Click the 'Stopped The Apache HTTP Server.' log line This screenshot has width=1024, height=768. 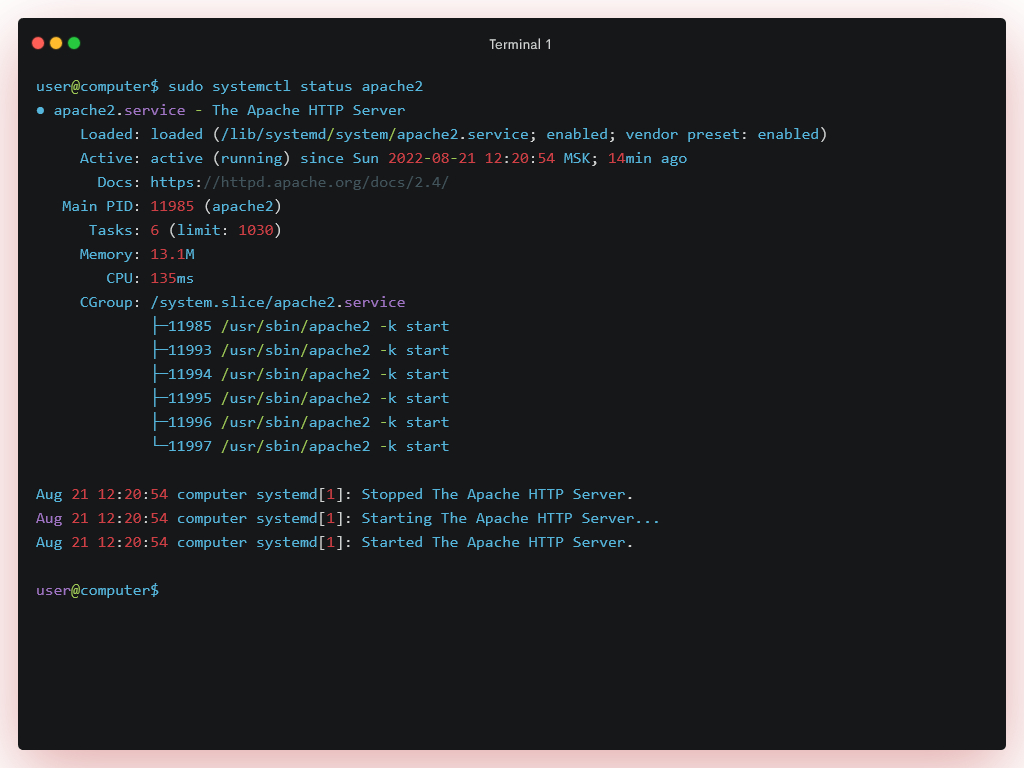[334, 494]
